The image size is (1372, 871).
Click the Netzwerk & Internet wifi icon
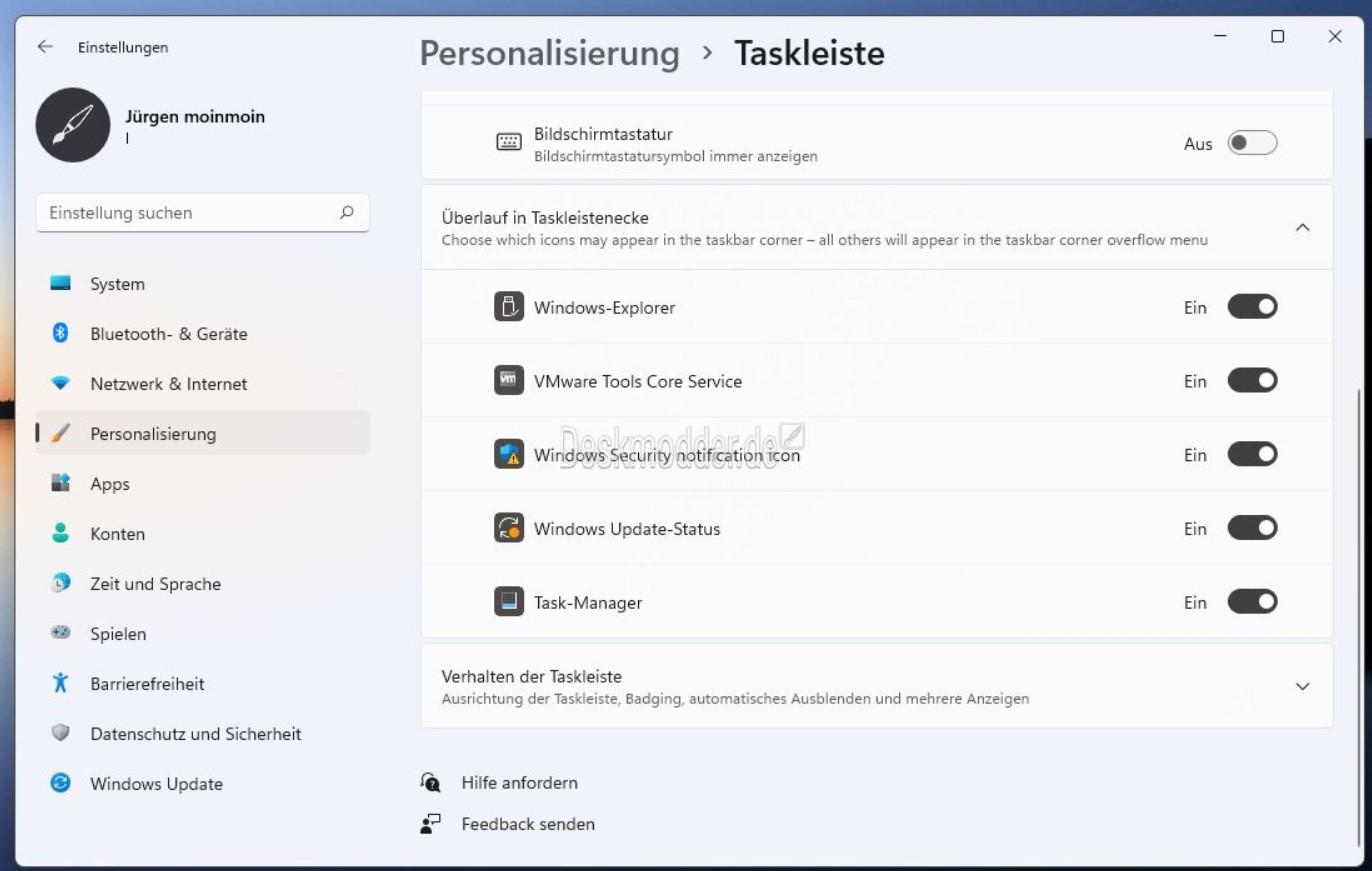coord(61,384)
